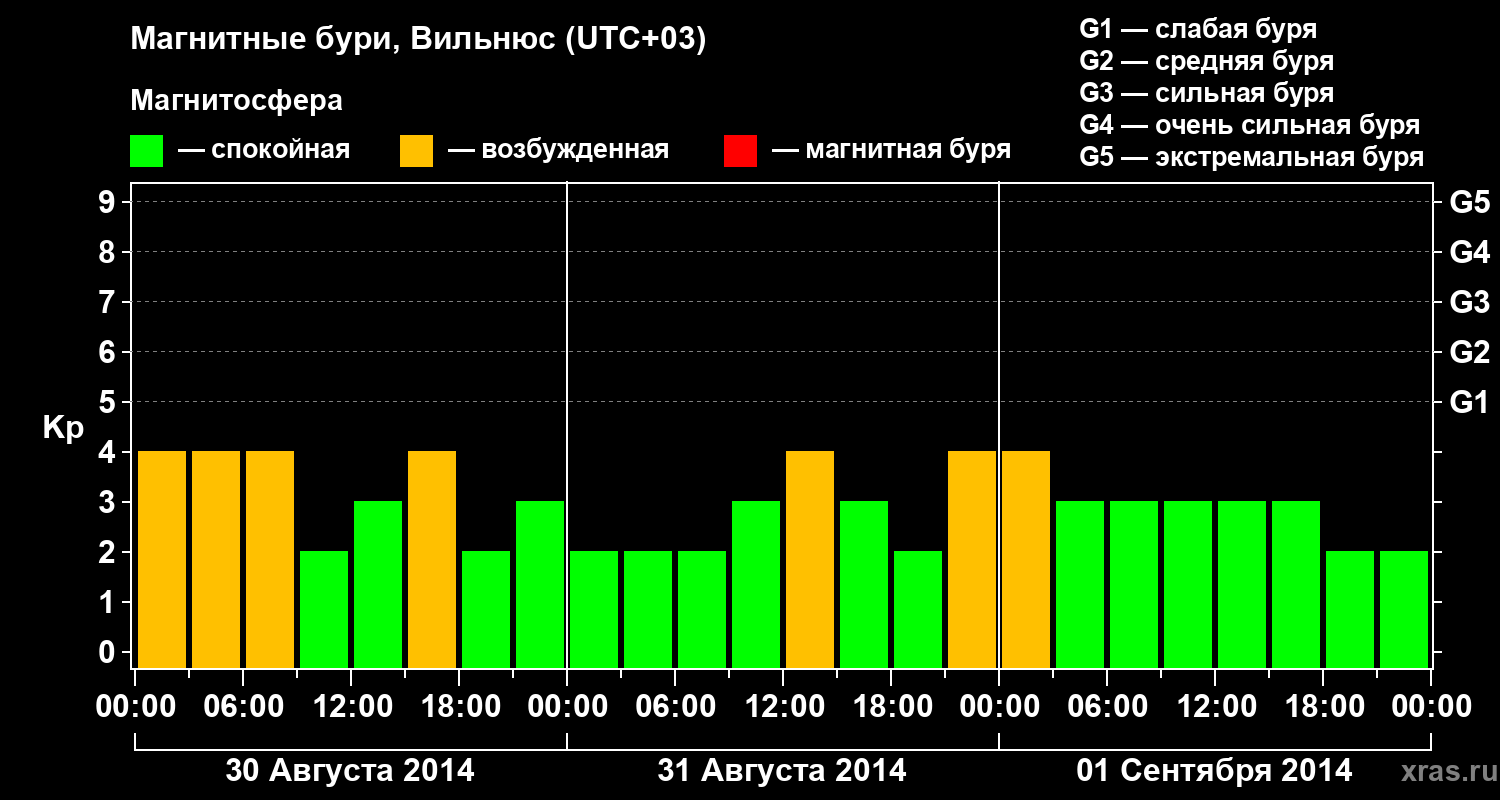Viewport: 1500px width, 800px height.
Task: Click the 'G2' label on the right axis
Action: (x=1469, y=352)
